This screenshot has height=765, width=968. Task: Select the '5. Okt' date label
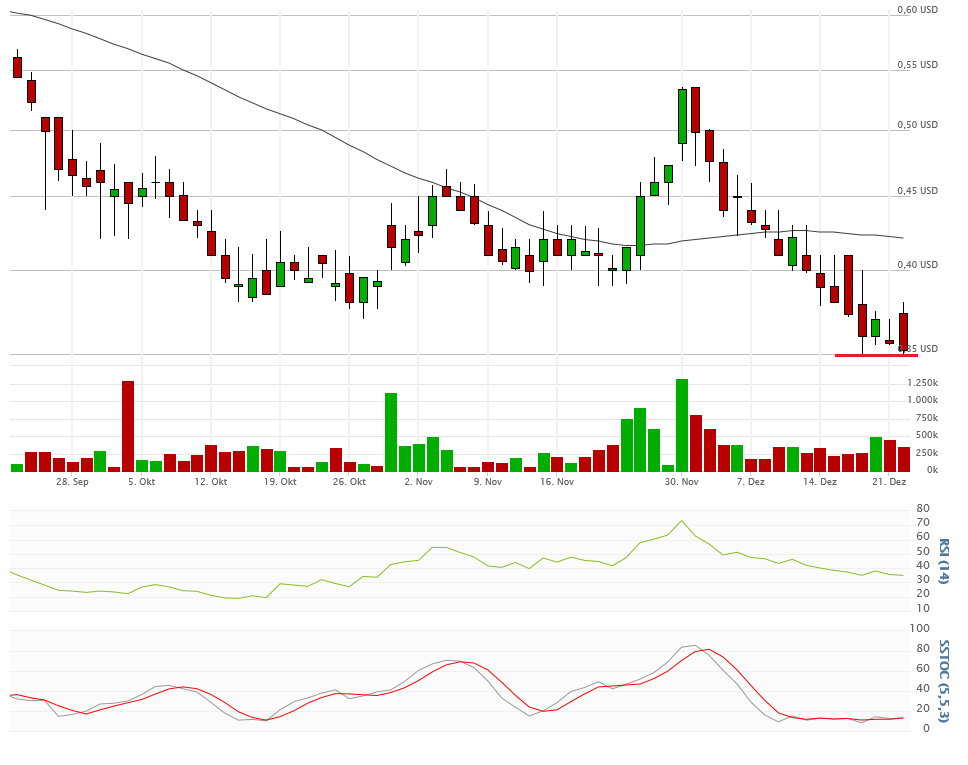(x=142, y=482)
